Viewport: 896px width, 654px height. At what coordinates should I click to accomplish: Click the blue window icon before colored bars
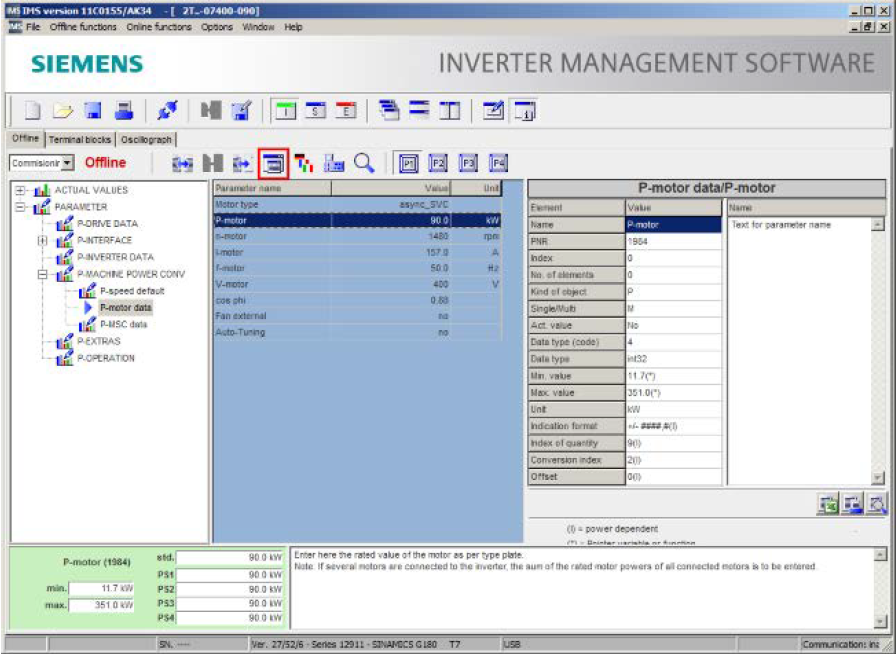tap(274, 164)
